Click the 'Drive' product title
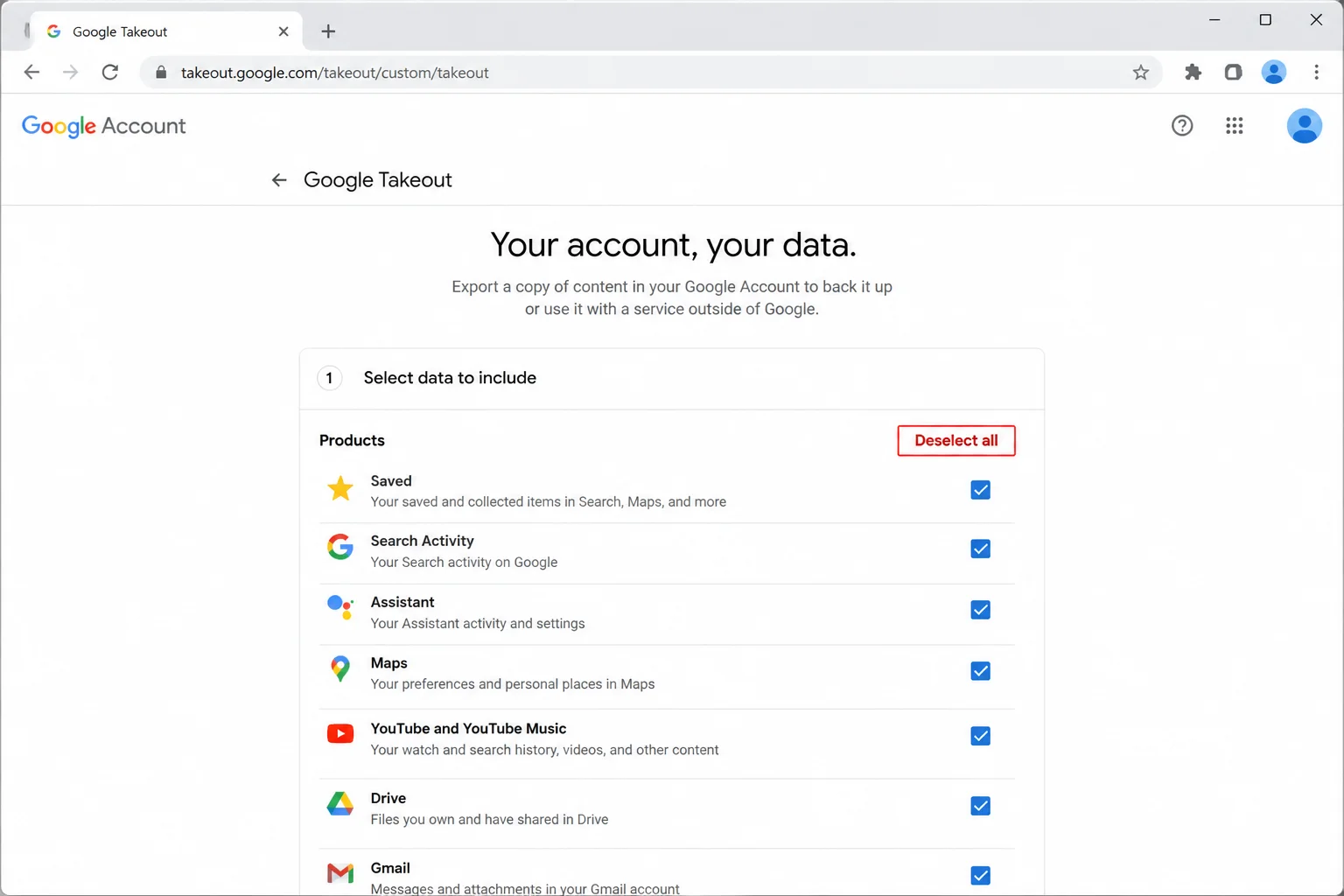The width and height of the screenshot is (1344, 896). point(388,798)
